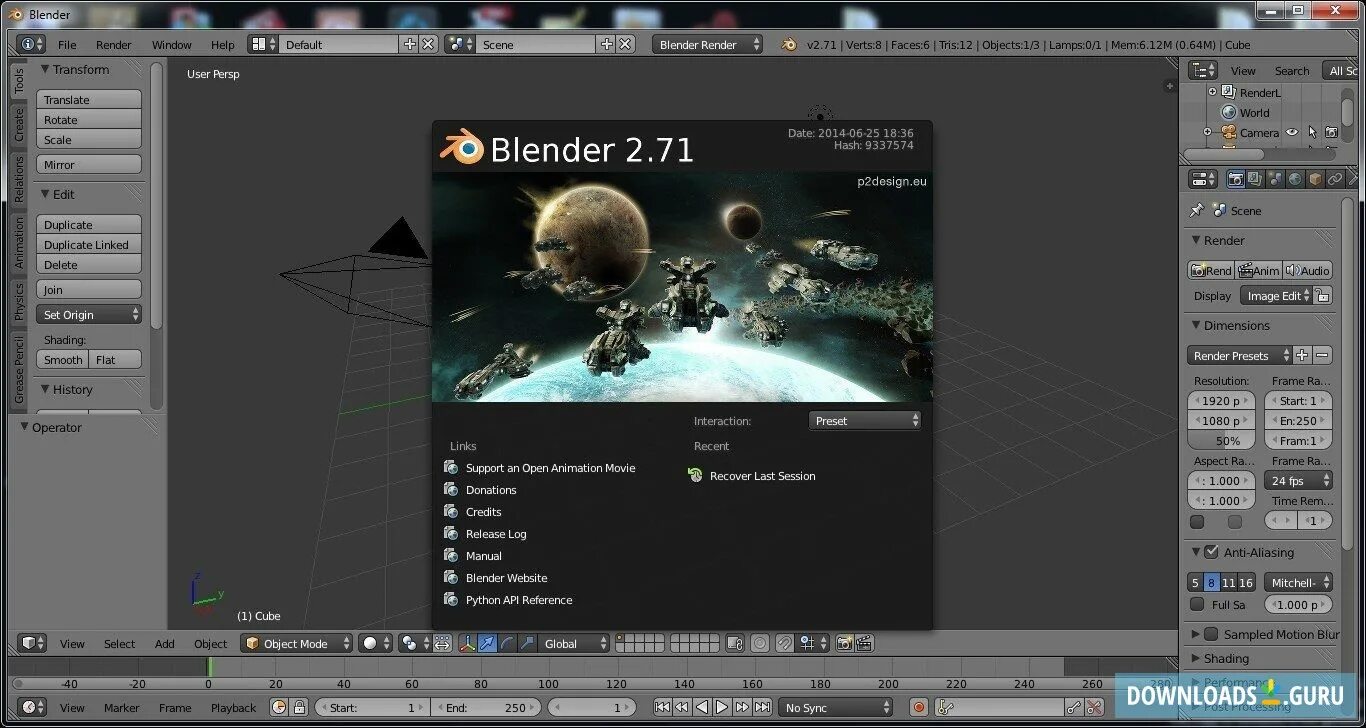Delete the current Scene with X icon
1366x728 pixels.
pos(625,44)
